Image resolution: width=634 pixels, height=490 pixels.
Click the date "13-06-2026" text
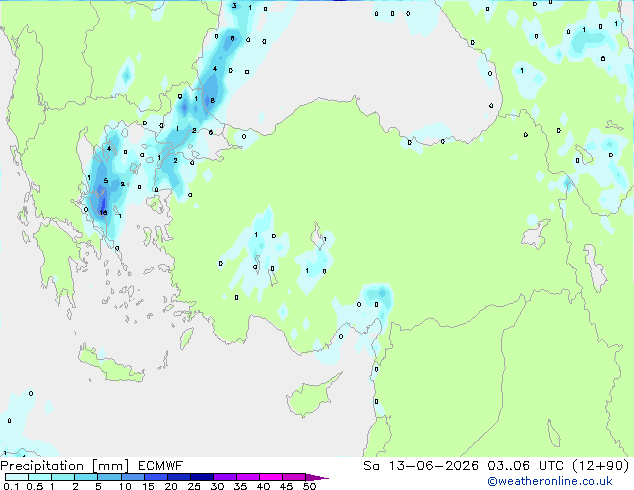(433, 466)
